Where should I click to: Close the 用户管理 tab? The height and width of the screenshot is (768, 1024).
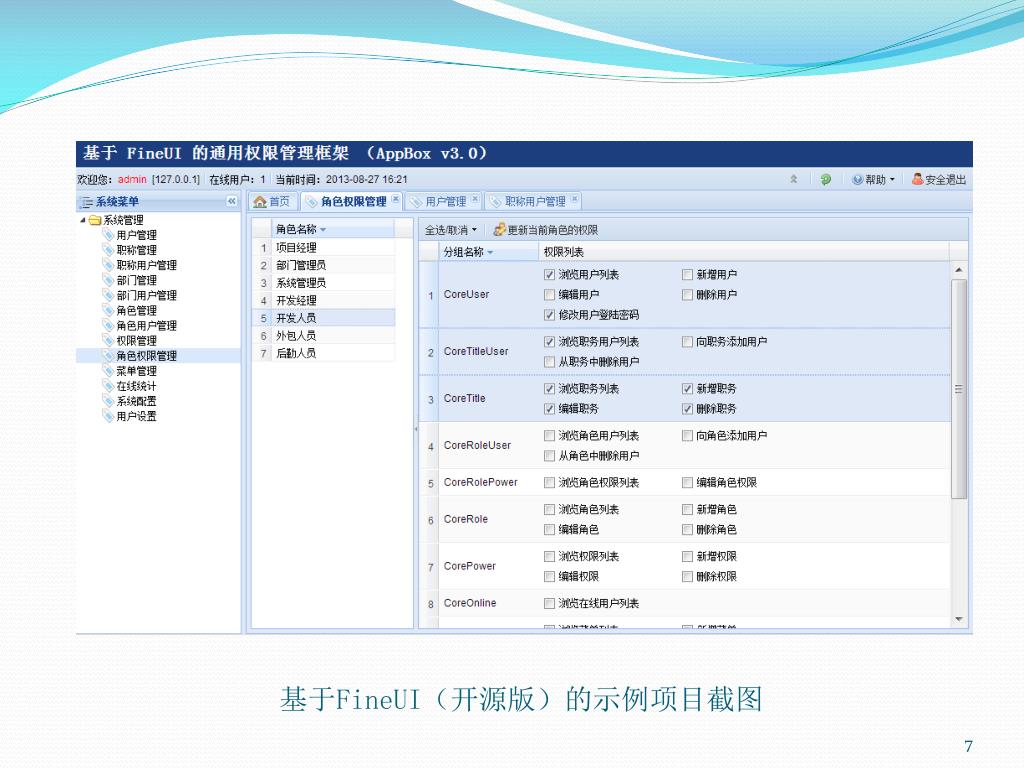click(x=475, y=199)
